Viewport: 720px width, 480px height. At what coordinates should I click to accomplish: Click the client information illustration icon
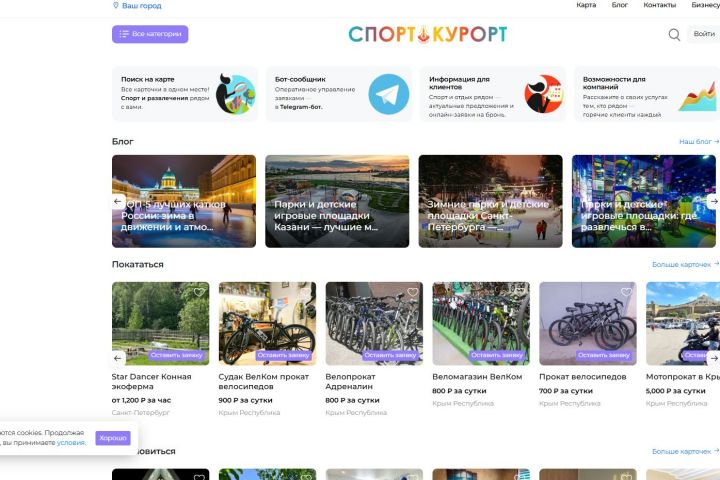pos(543,94)
